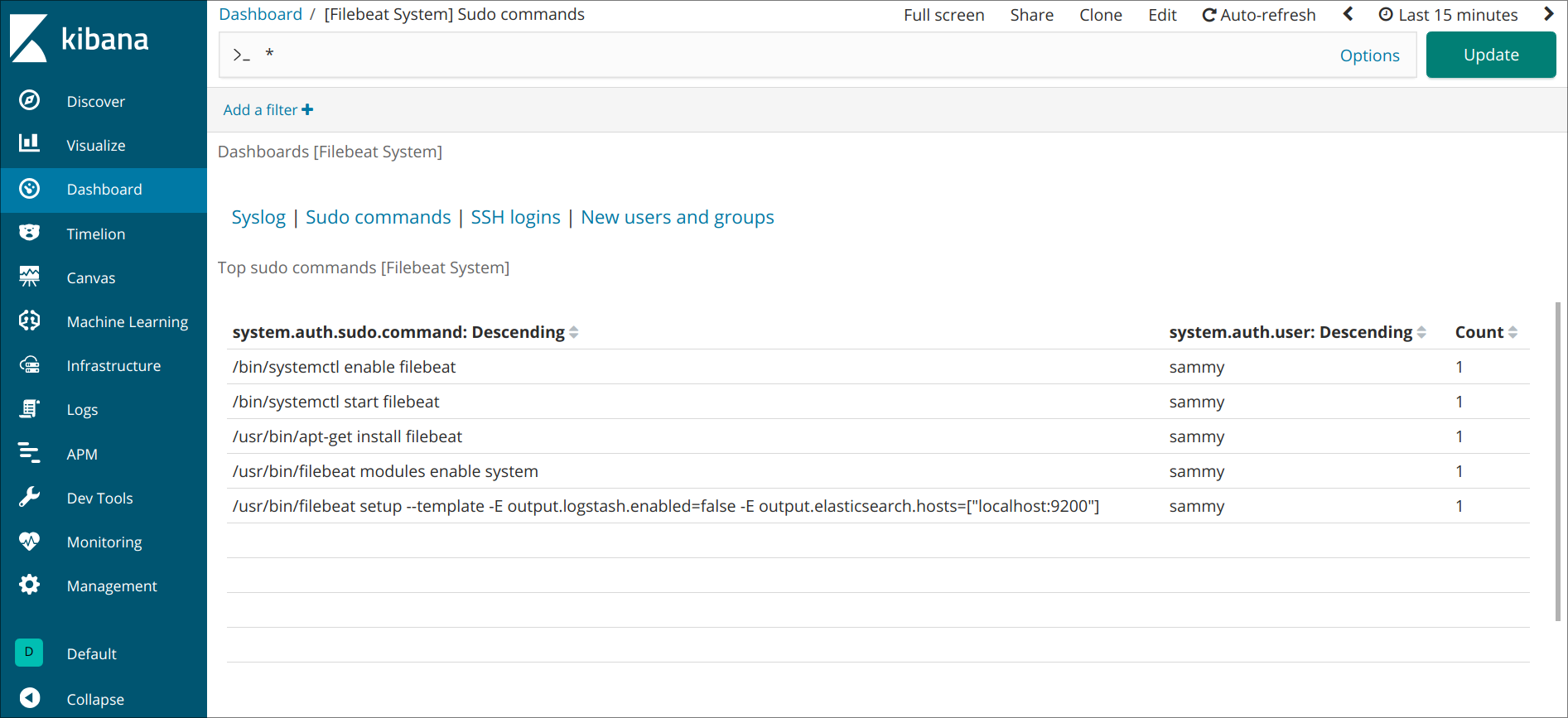Screen dimensions: 1568x718
Task: Step time range forward with right chevron
Action: 1548,14
